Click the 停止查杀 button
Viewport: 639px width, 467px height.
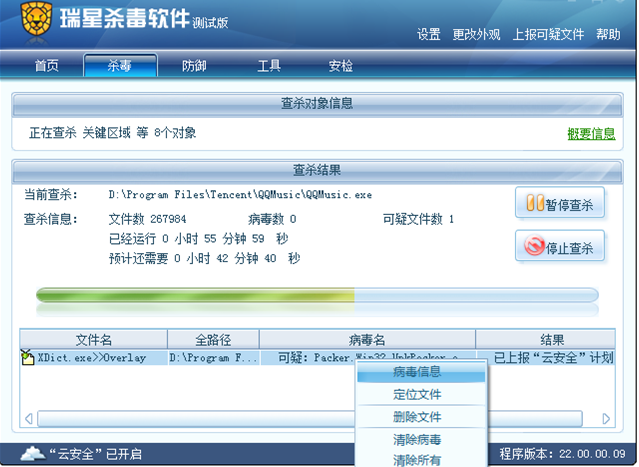pos(560,246)
